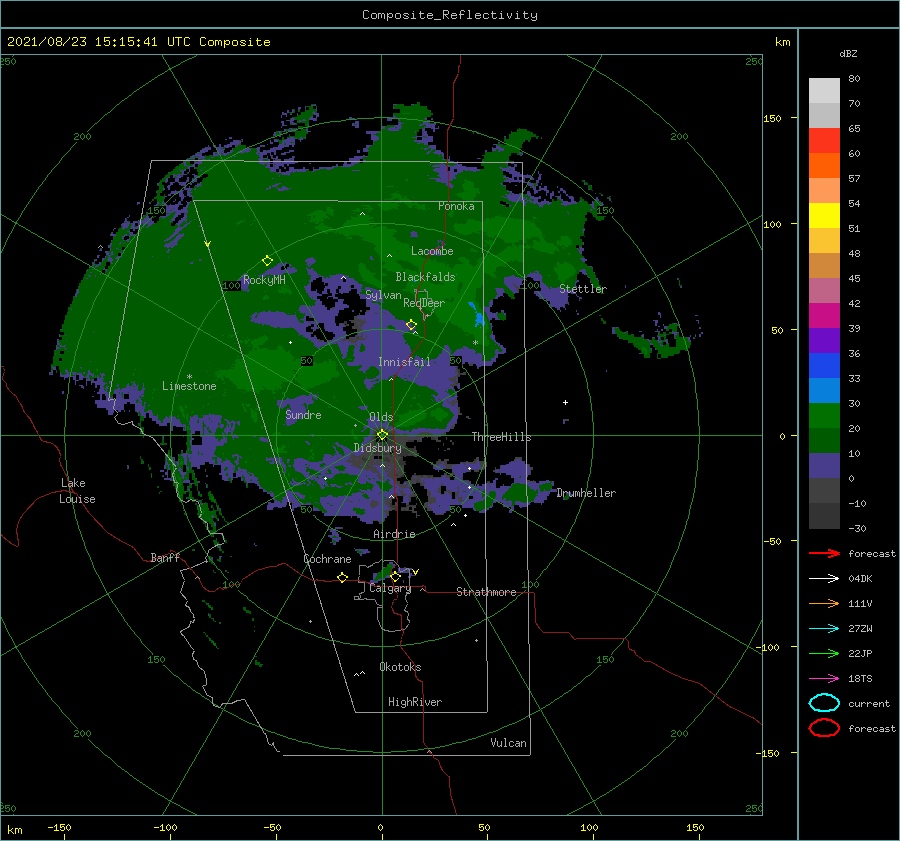Select the red 'forecast' ellipse symbol

pos(824,728)
